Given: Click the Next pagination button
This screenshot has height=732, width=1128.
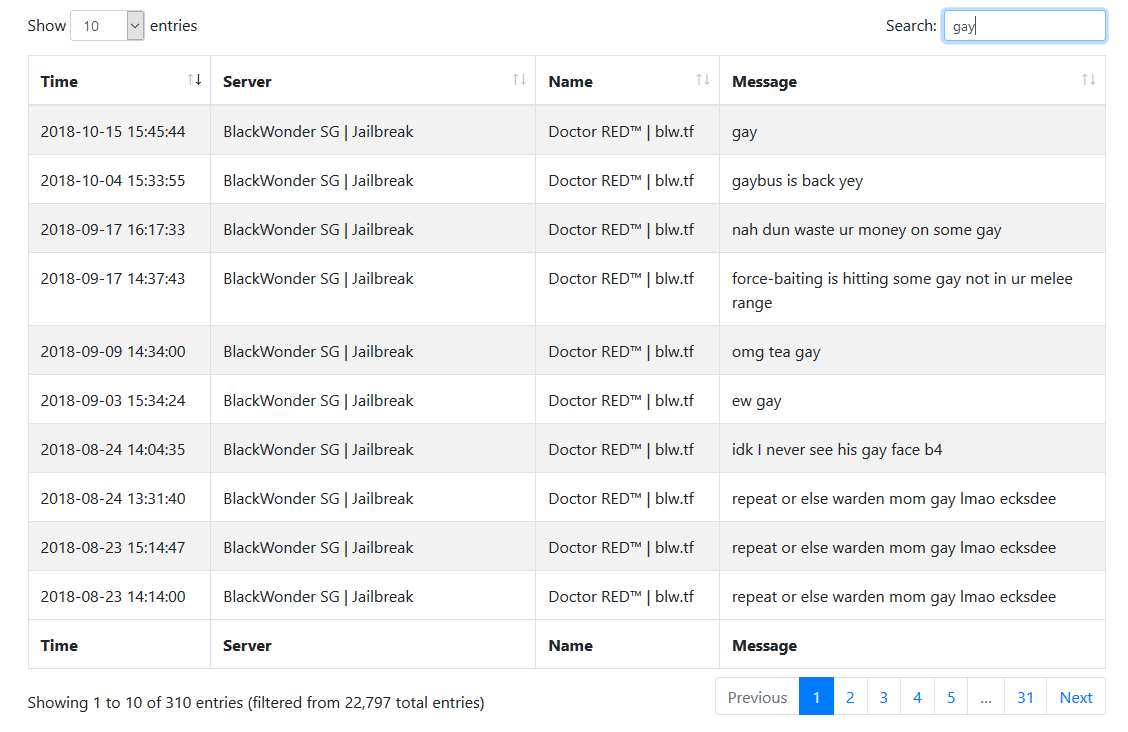Looking at the screenshot, I should [x=1075, y=697].
